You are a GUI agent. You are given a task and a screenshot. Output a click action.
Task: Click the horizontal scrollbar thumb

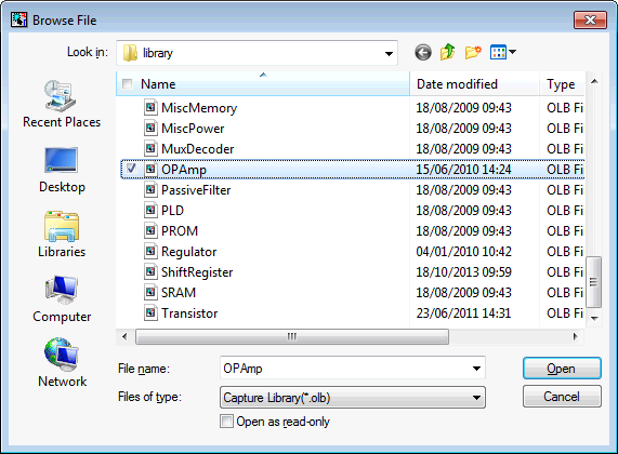tap(292, 337)
